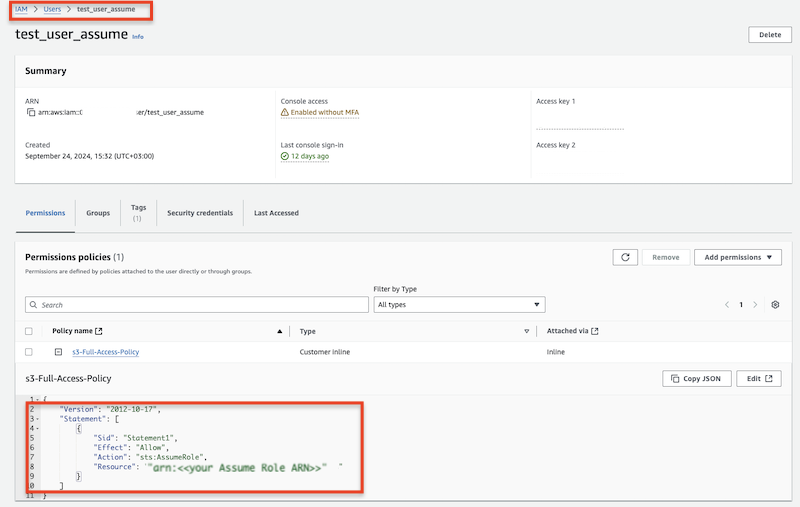This screenshot has height=507, width=800.
Task: Click the Version 2012-10-17 line
Action: point(110,409)
